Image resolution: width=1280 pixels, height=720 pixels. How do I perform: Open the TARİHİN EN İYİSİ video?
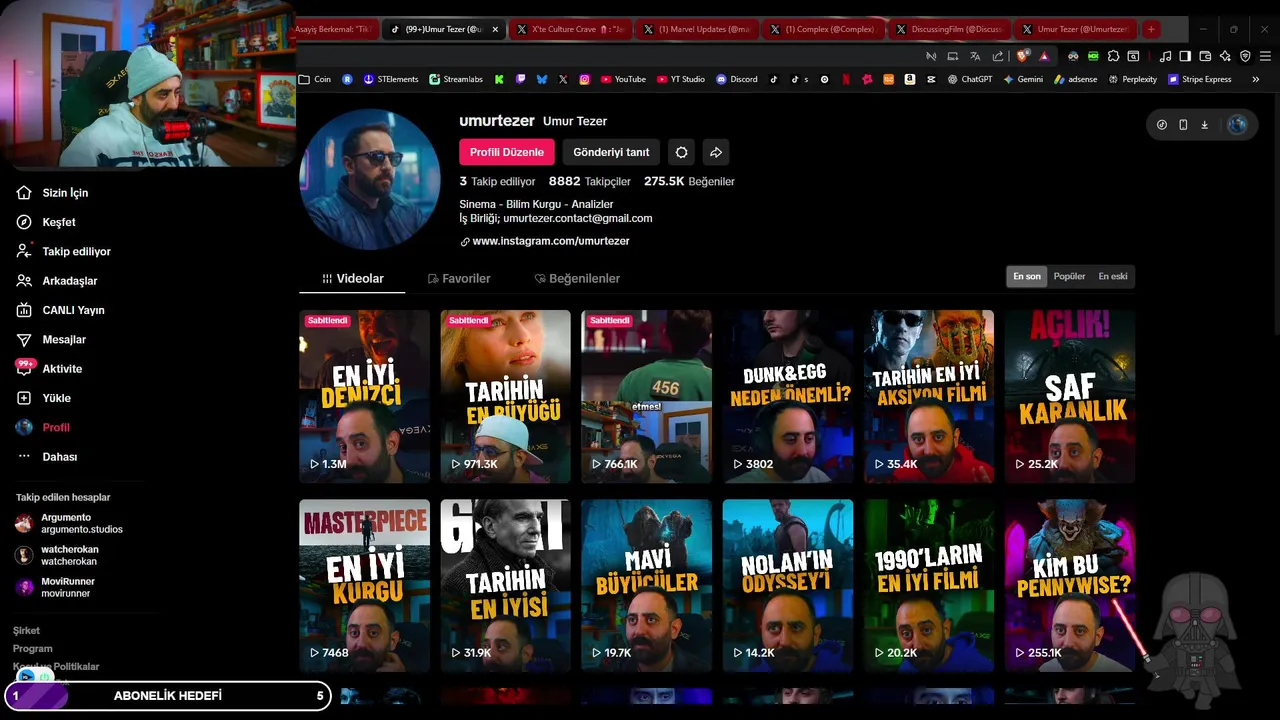(x=506, y=586)
